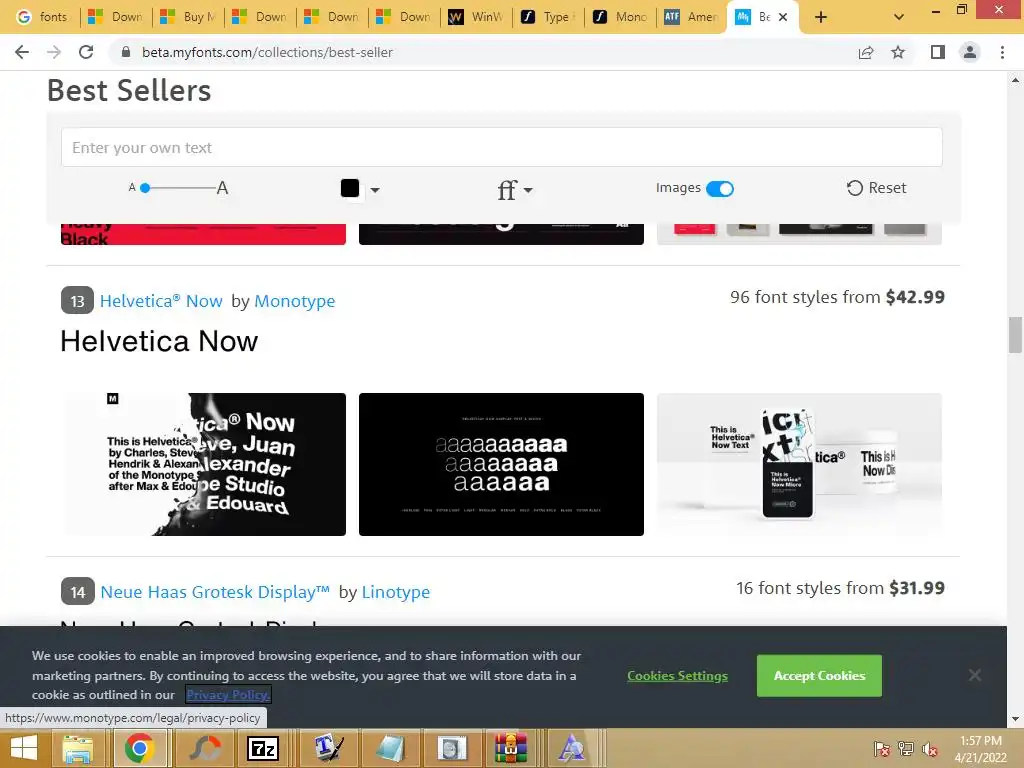Click the Chrome taskbar icon
This screenshot has height=768, width=1024.
click(139, 748)
